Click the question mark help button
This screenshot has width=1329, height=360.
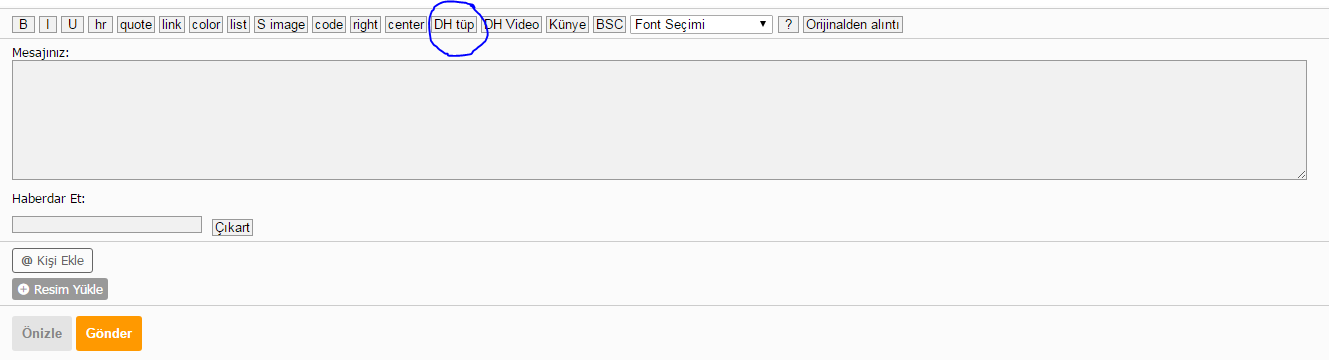click(x=788, y=25)
